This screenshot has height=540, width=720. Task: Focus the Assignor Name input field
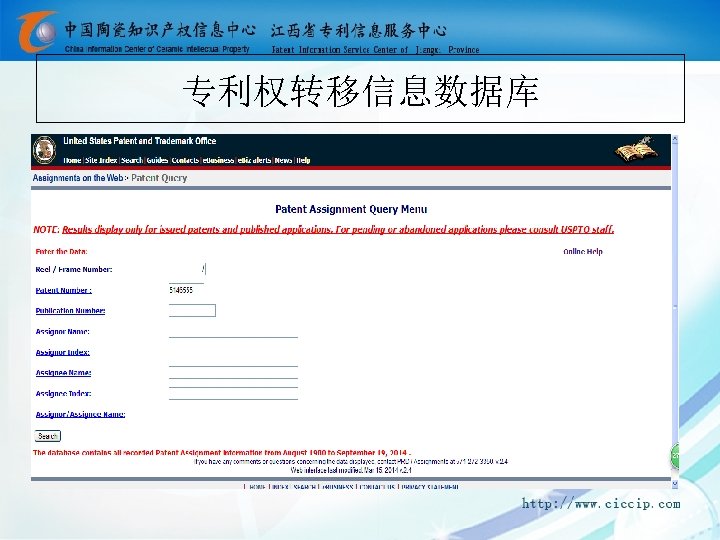click(233, 332)
